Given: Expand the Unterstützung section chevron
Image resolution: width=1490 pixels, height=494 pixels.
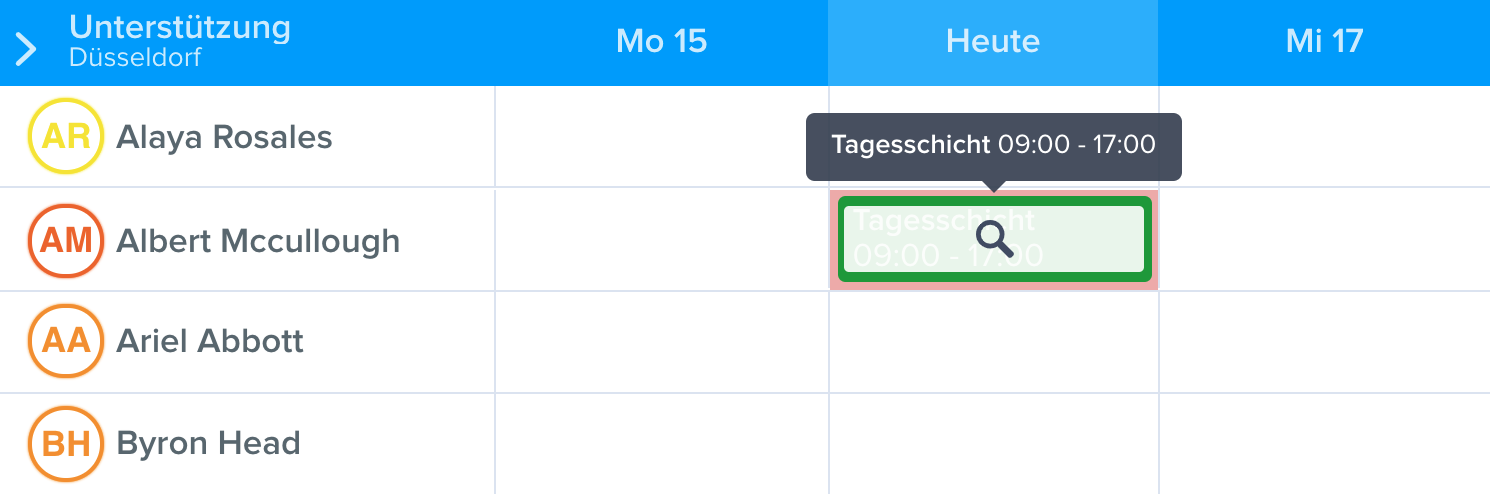Looking at the screenshot, I should point(27,47).
